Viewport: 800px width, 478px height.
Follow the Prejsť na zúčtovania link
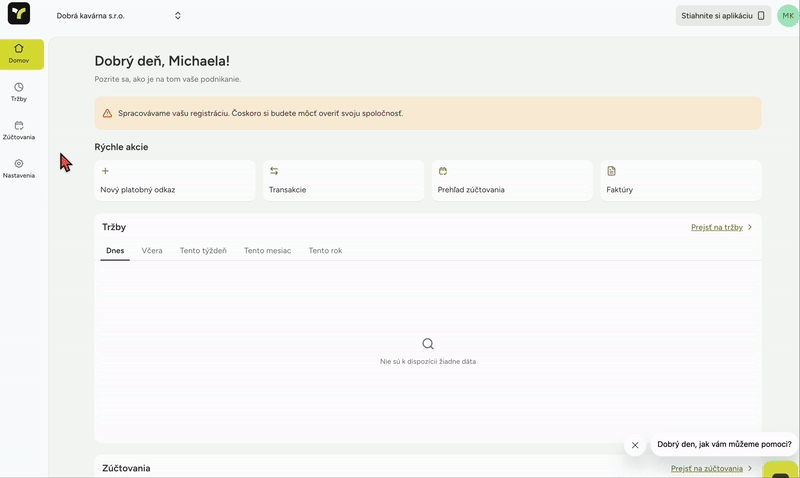click(707, 468)
